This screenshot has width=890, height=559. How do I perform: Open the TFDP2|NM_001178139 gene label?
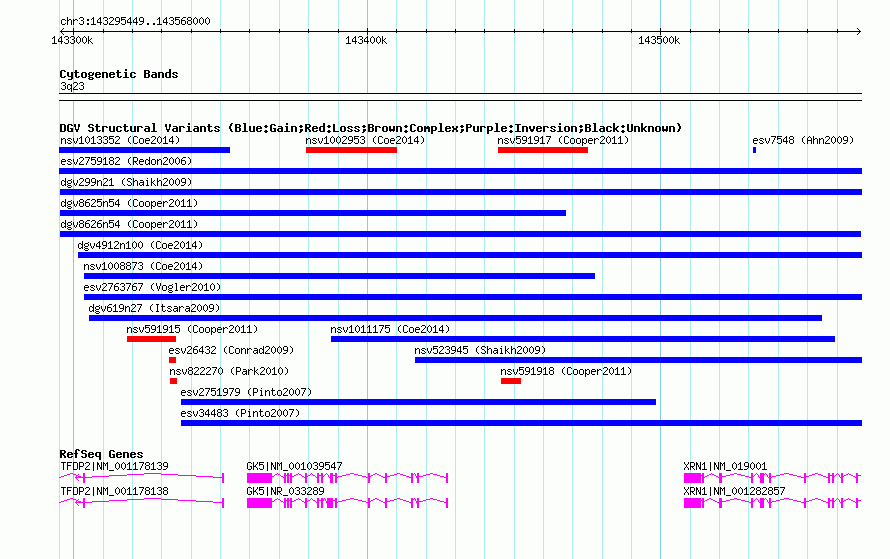[114, 466]
